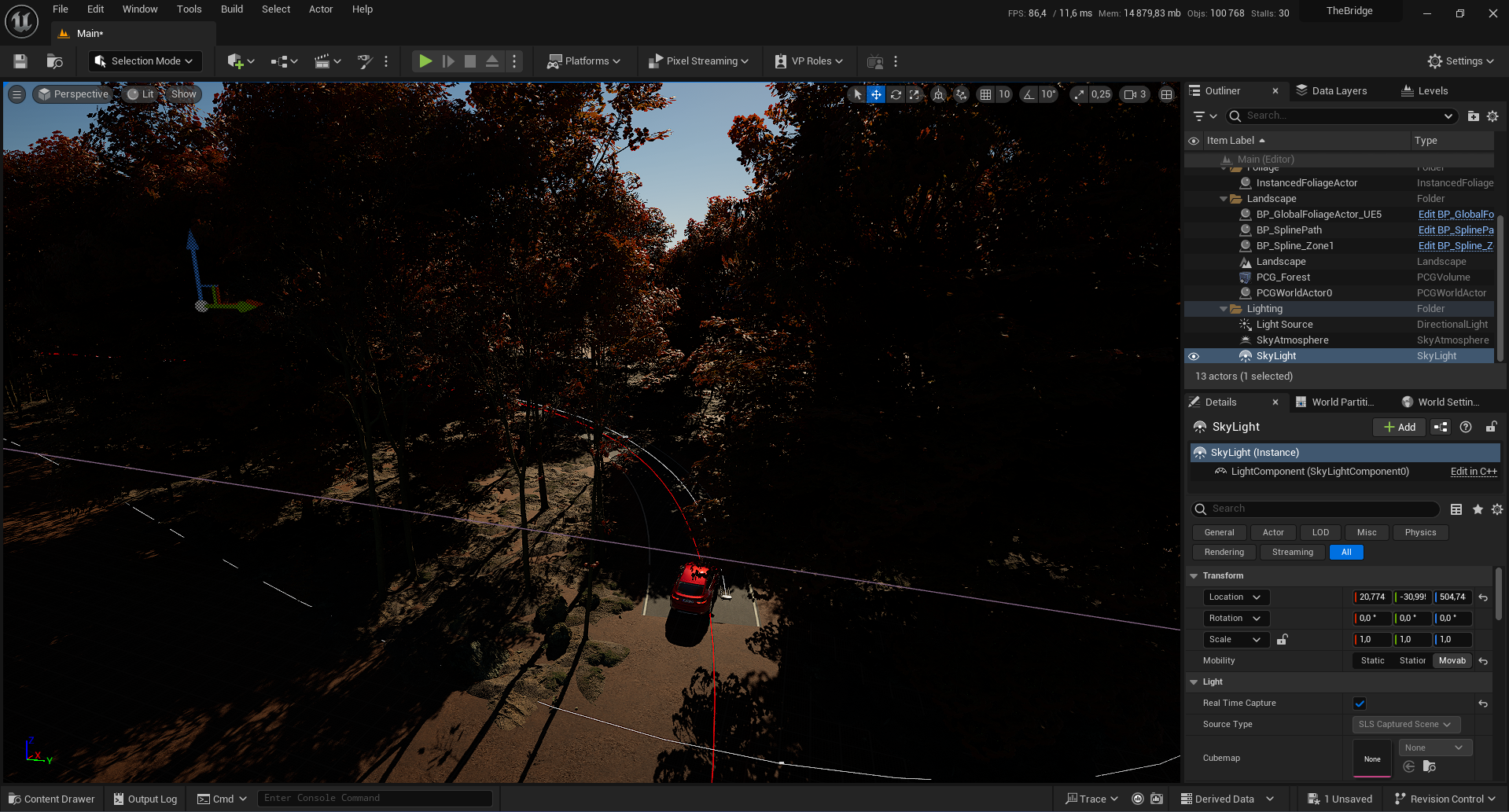Toggle Details favorites star filter

pyautogui.click(x=1478, y=509)
